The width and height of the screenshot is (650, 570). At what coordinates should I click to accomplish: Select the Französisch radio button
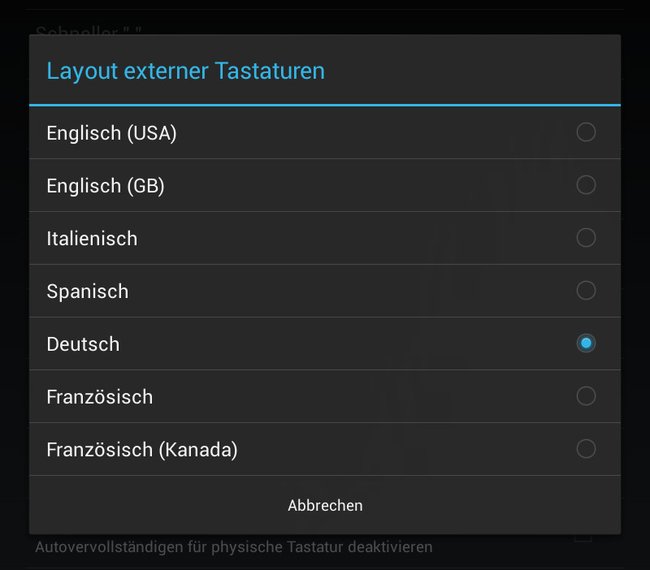(x=586, y=396)
